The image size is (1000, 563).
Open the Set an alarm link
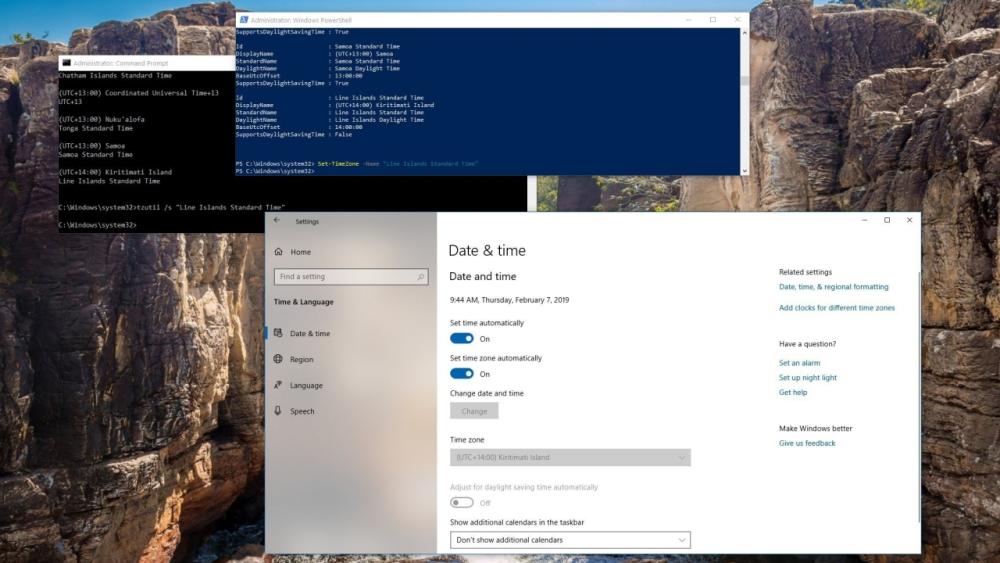pyautogui.click(x=799, y=363)
